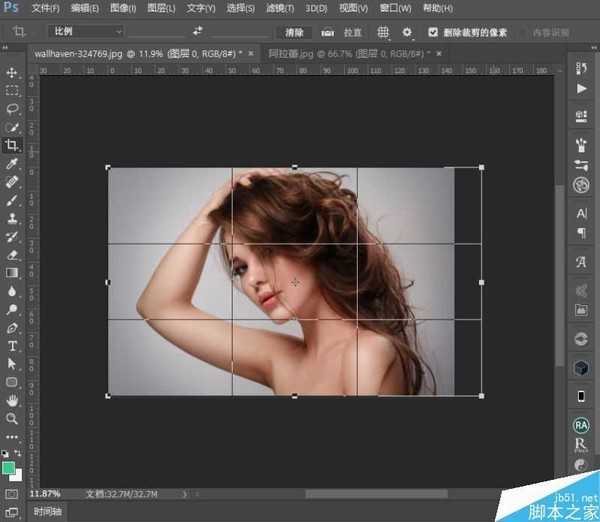Click the green foreground color swatch
600x522 pixels.
[10, 466]
